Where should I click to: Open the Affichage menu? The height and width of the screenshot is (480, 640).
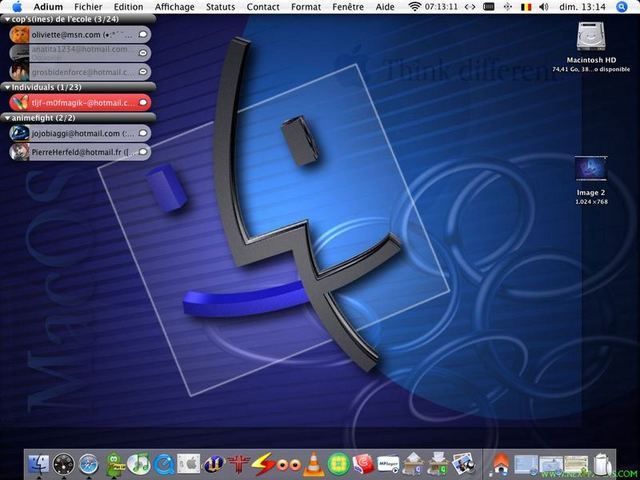175,7
